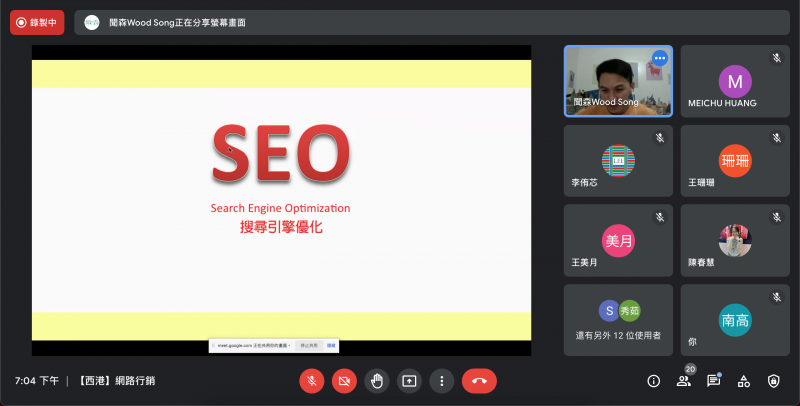Open the 還有另外 12 位使用者 tile
The image size is (800, 406).
[x=618, y=320]
